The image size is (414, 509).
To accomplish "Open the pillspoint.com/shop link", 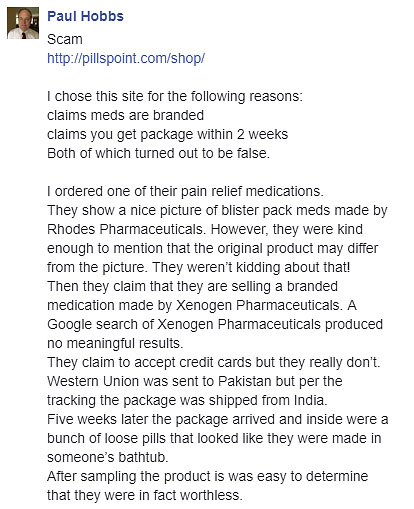I will (x=126, y=58).
